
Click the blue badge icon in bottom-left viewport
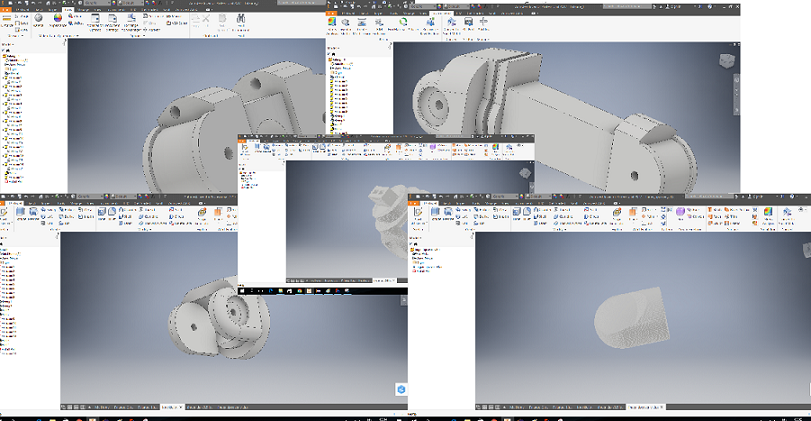[401, 389]
